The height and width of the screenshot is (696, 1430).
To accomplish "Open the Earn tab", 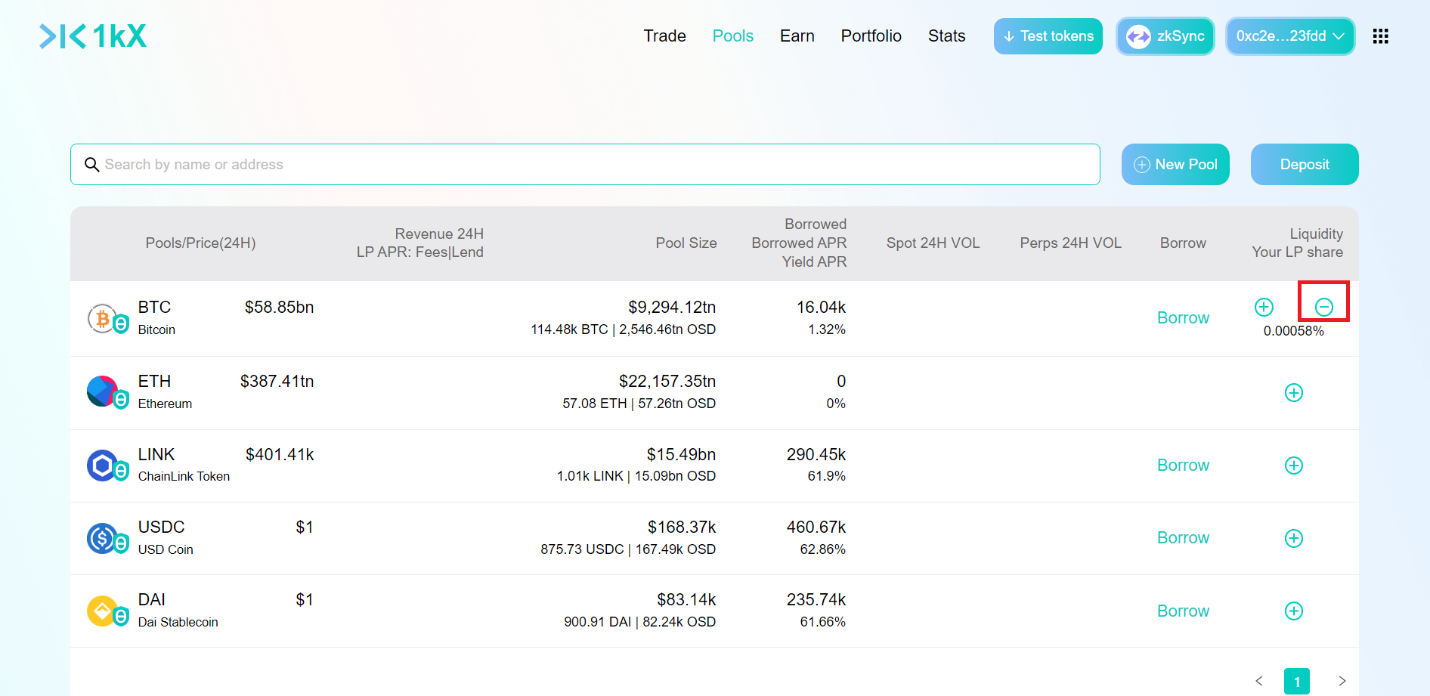I will (x=797, y=36).
